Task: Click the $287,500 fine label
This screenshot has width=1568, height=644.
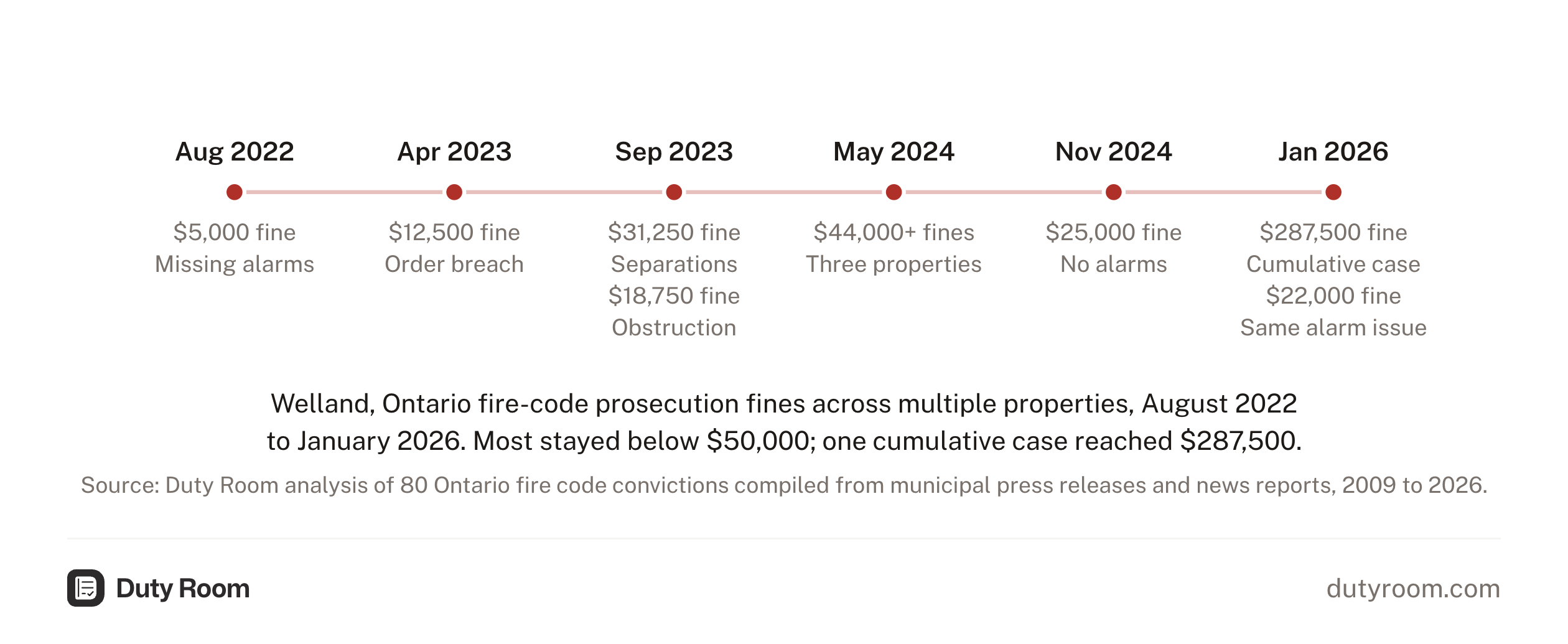Action: 1333,233
